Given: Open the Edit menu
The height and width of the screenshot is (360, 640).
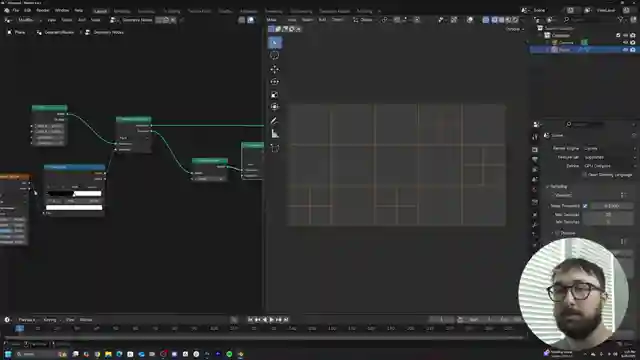Looking at the screenshot, I should tap(27, 11).
